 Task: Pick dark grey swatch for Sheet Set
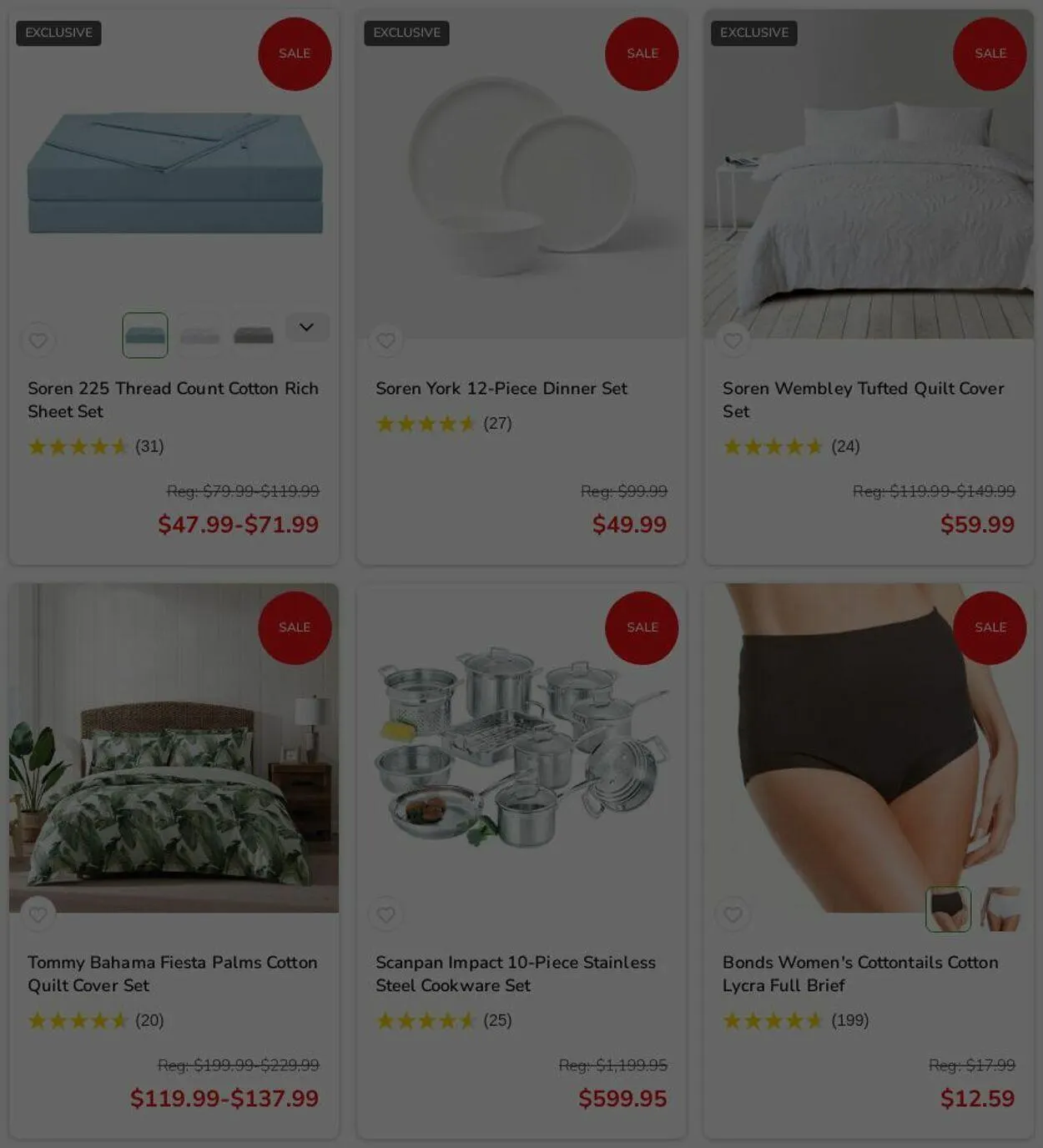(x=254, y=335)
